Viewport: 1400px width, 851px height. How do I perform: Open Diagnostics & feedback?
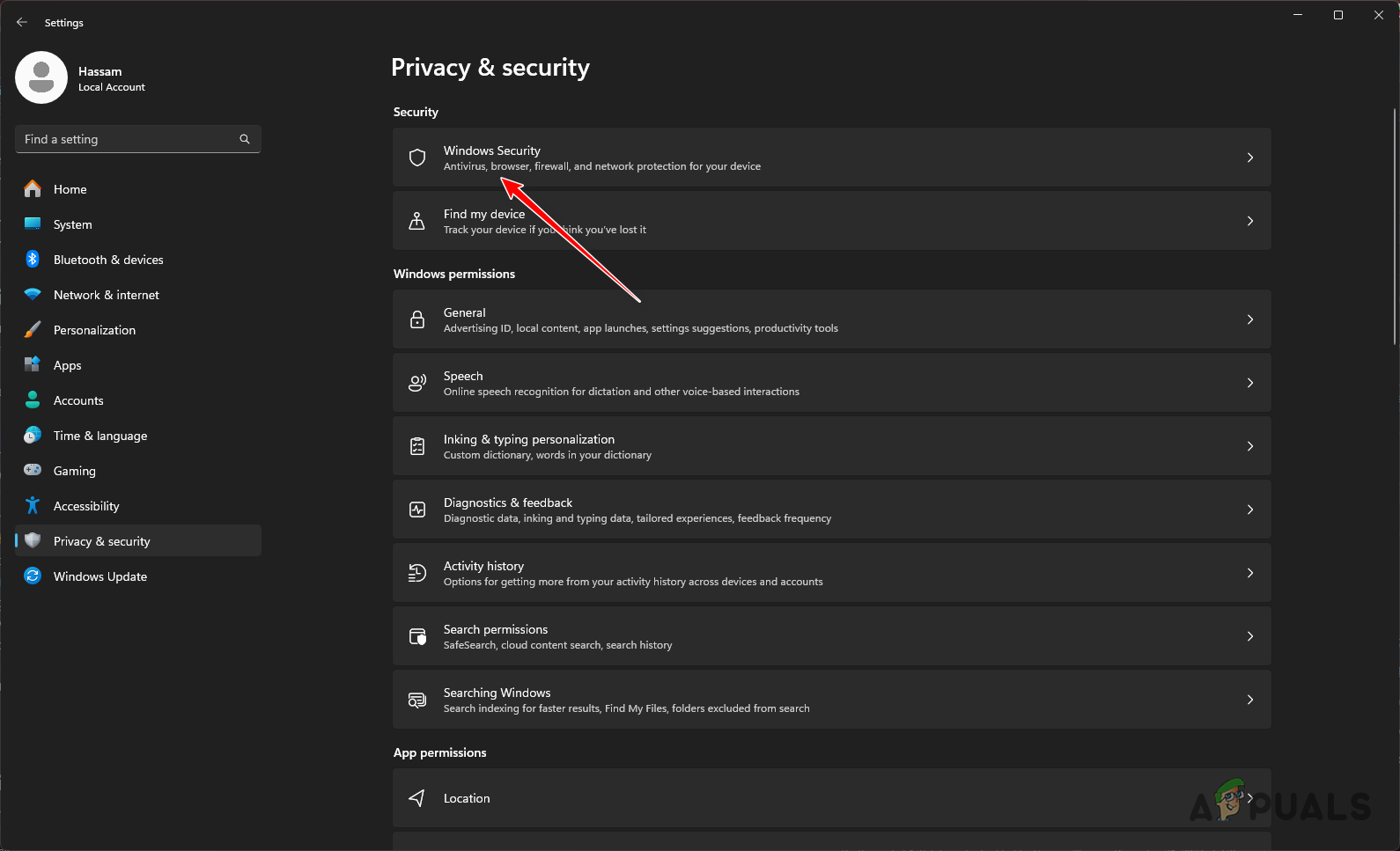[x=832, y=510]
